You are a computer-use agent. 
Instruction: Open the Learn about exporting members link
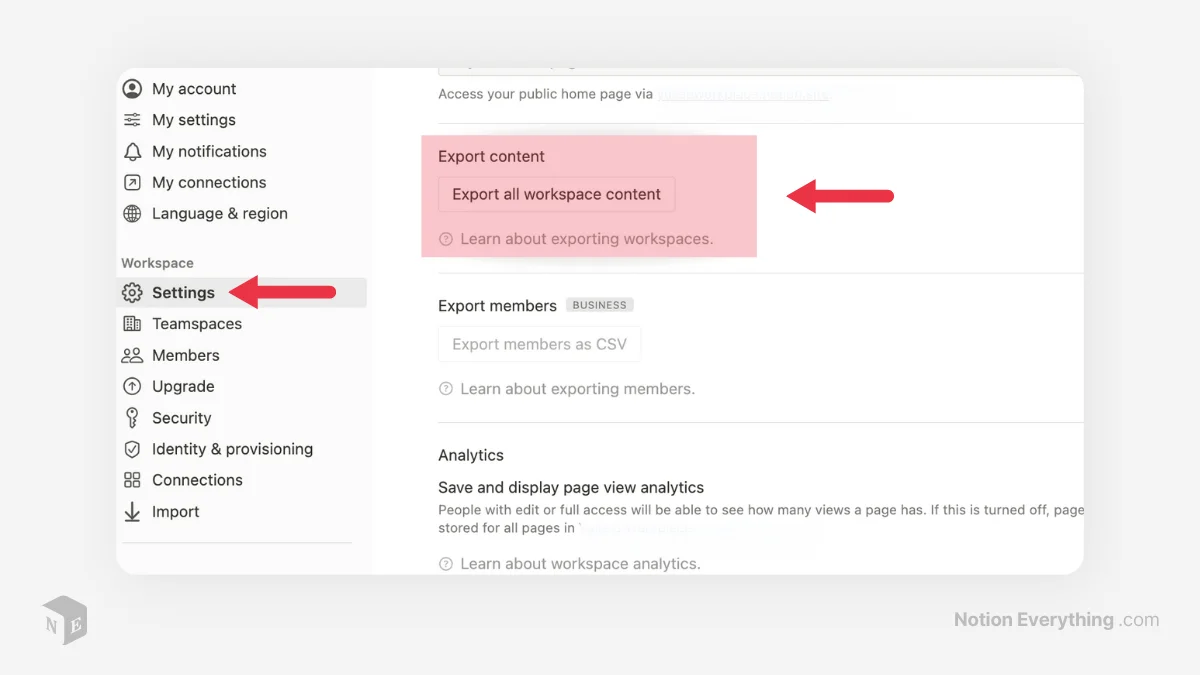pos(578,388)
